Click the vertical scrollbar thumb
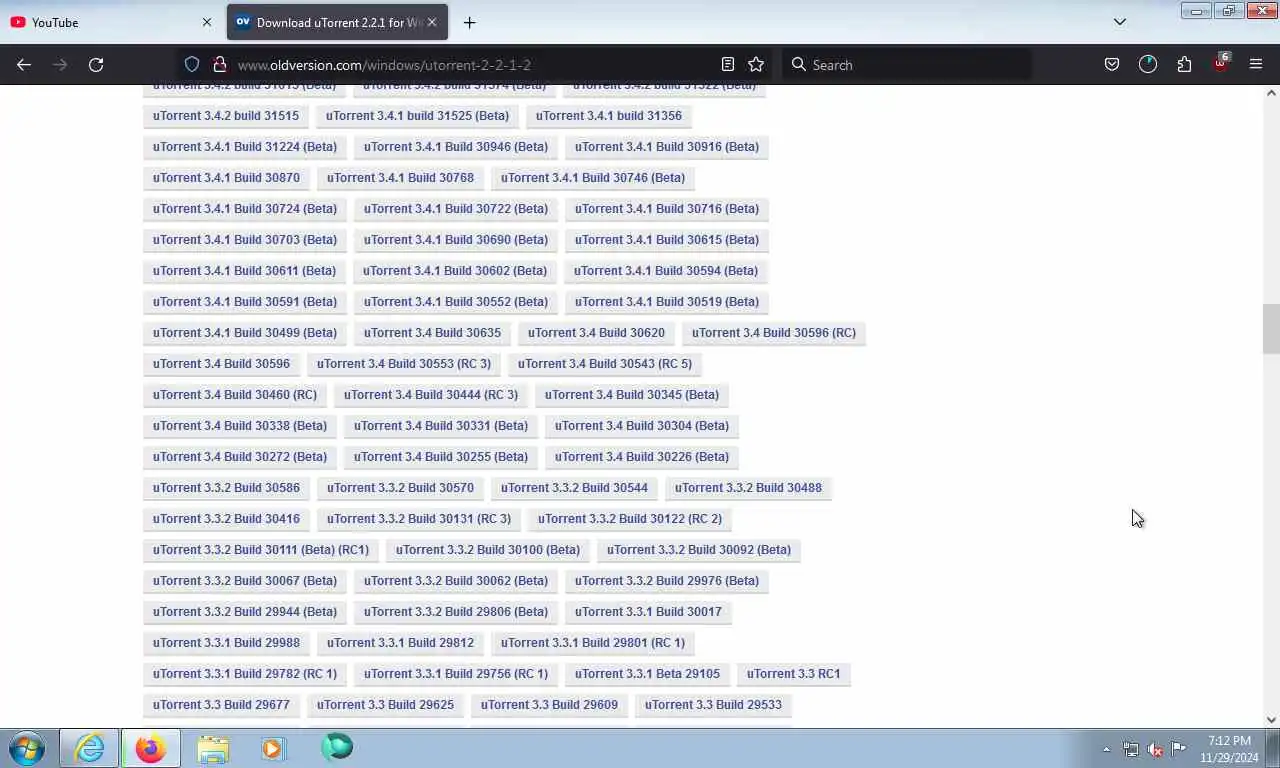The height and width of the screenshot is (768, 1280). (x=1271, y=329)
